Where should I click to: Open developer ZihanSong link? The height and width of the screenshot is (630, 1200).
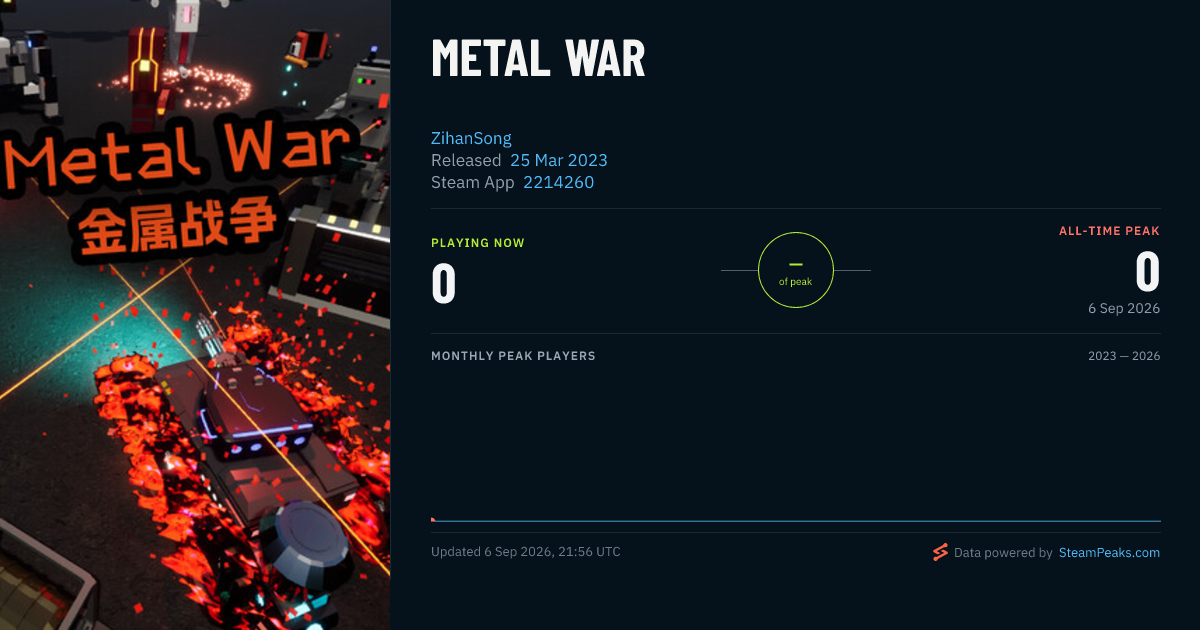pyautogui.click(x=471, y=138)
